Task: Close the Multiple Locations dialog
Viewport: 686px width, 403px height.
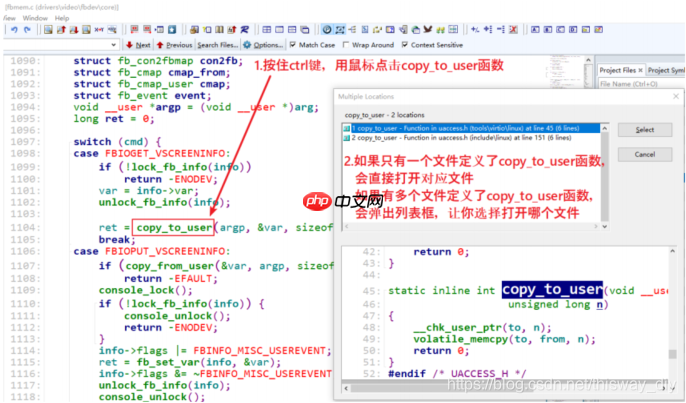Action: click(676, 96)
